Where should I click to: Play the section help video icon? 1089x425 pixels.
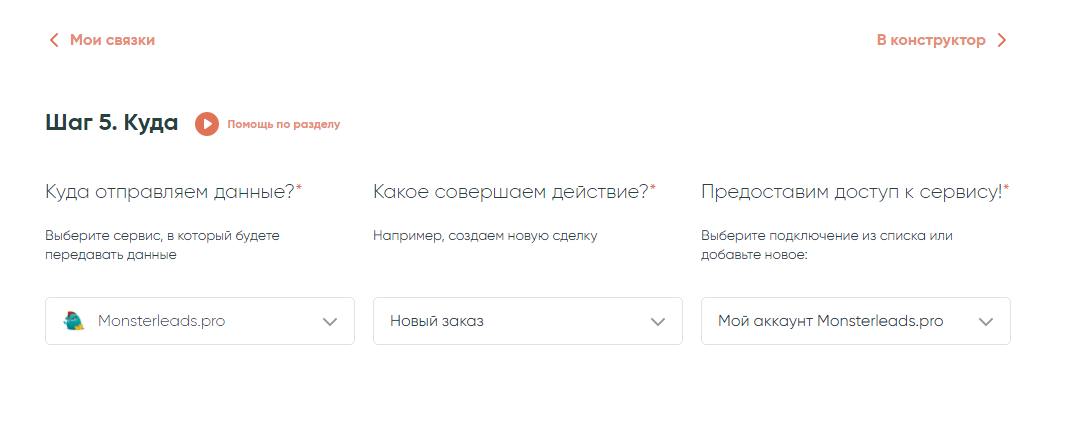[x=207, y=124]
